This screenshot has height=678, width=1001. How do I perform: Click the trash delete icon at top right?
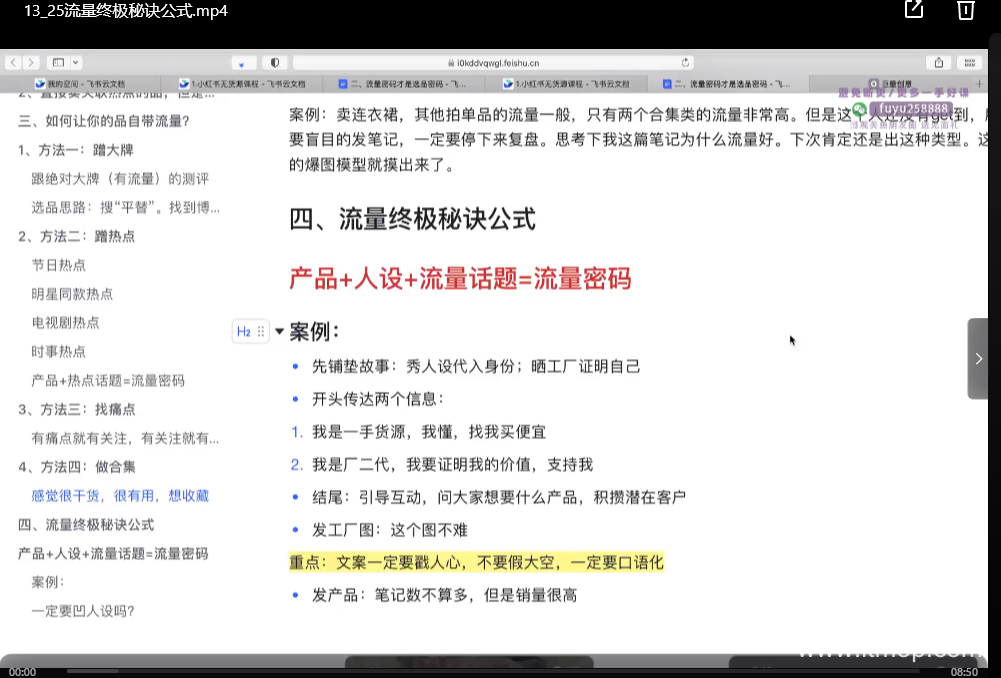coord(965,10)
